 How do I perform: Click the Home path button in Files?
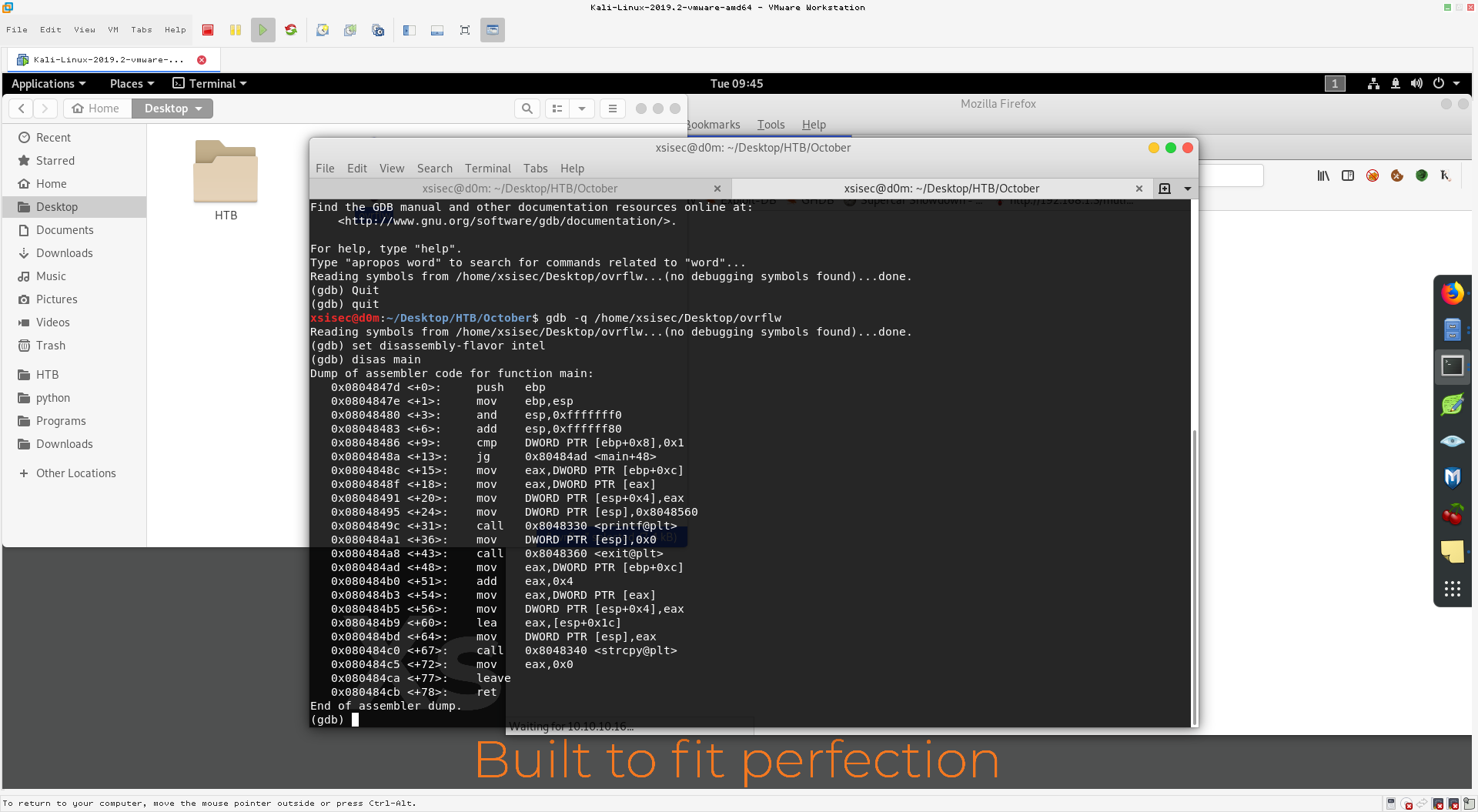[96, 109]
